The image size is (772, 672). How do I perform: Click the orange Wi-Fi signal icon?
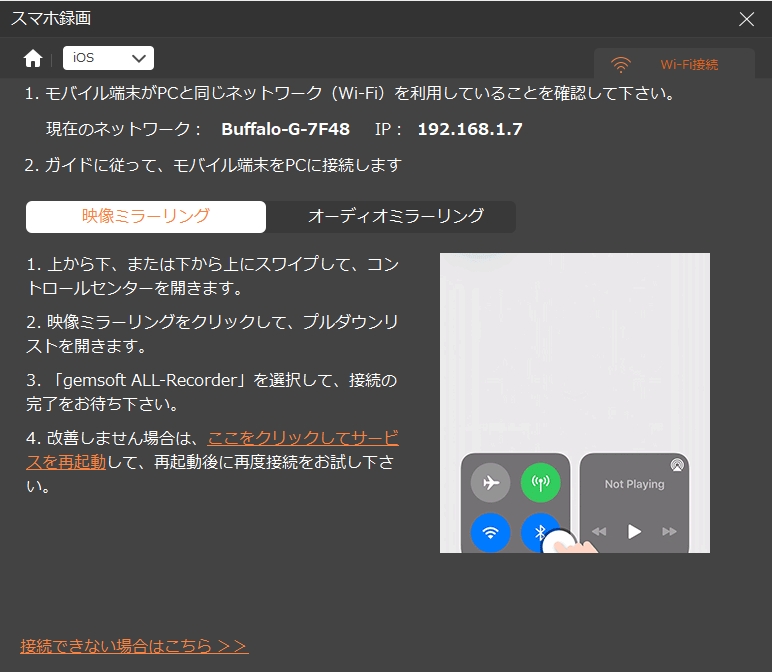pos(621,65)
